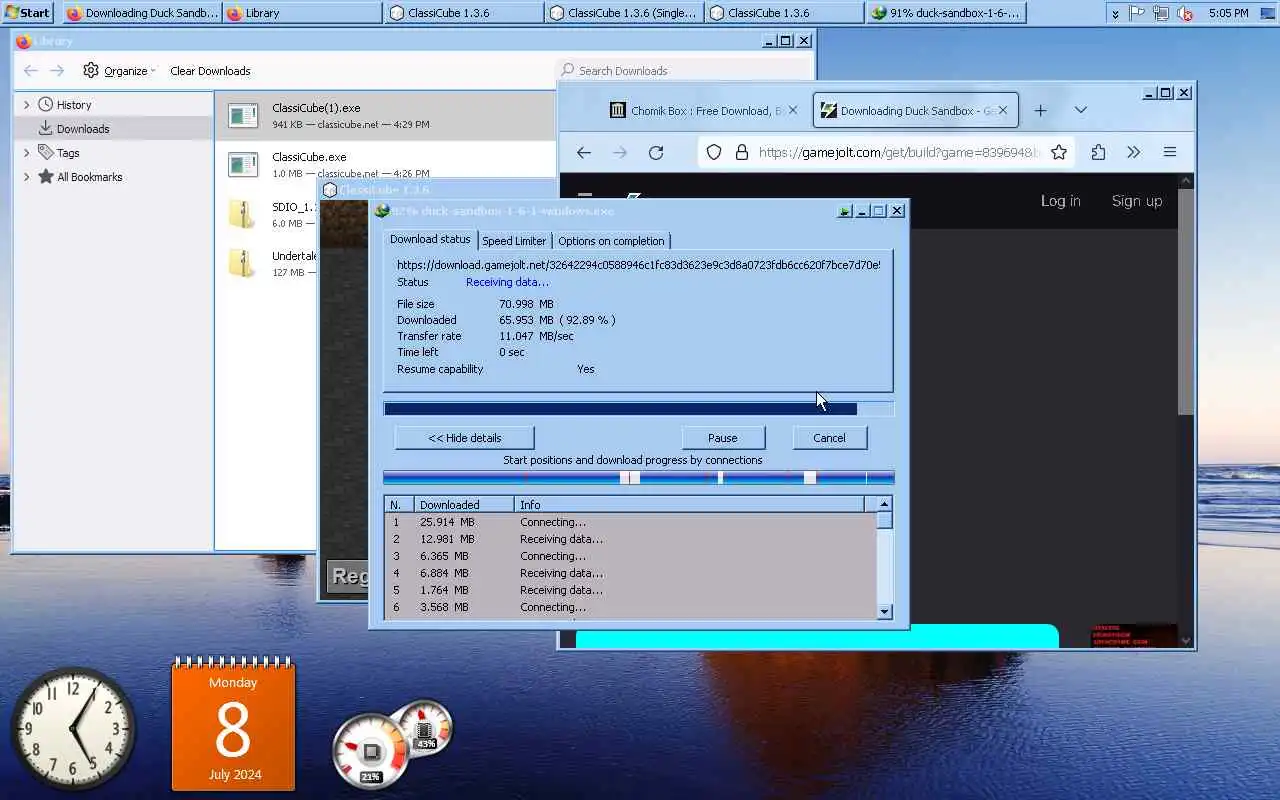Expand the All Bookmarks tree item
This screenshot has width=1280, height=800.
[27, 176]
